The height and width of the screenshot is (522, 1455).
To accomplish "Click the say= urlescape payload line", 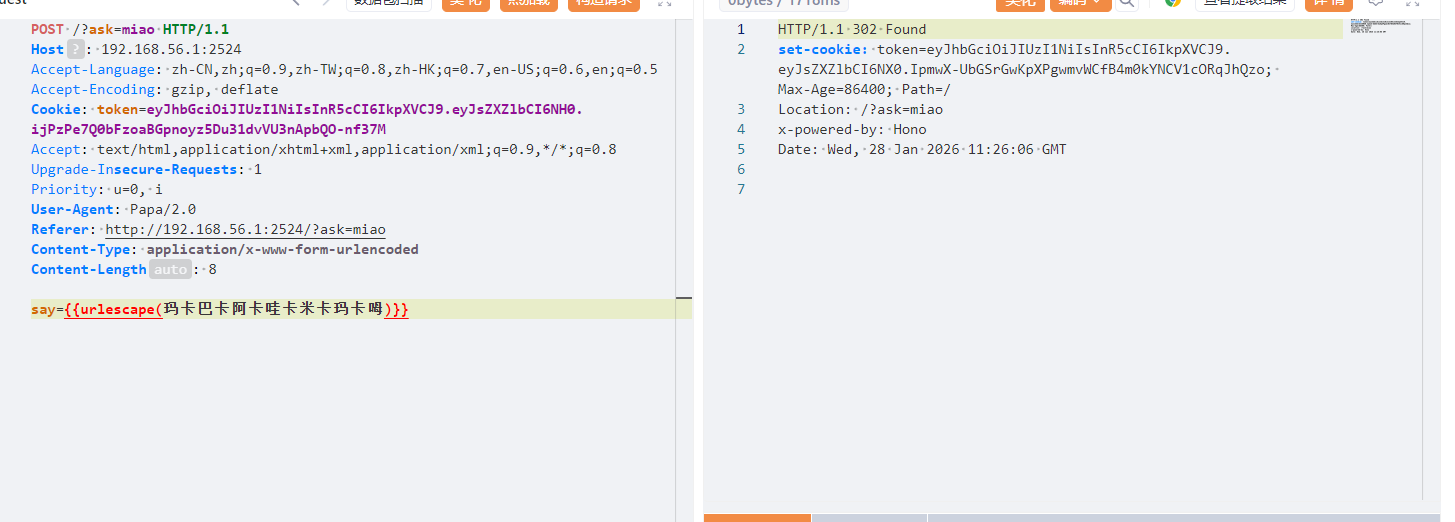I will tap(220, 310).
